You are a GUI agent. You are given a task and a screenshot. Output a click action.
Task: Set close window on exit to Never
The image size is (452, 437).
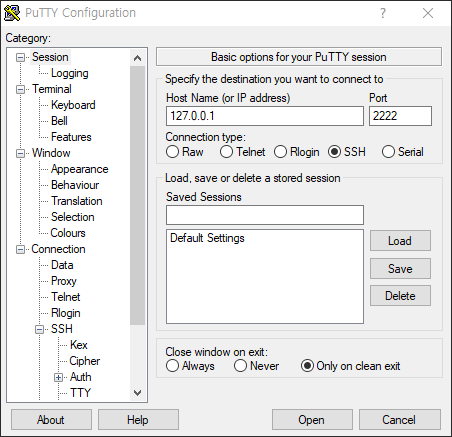240,366
